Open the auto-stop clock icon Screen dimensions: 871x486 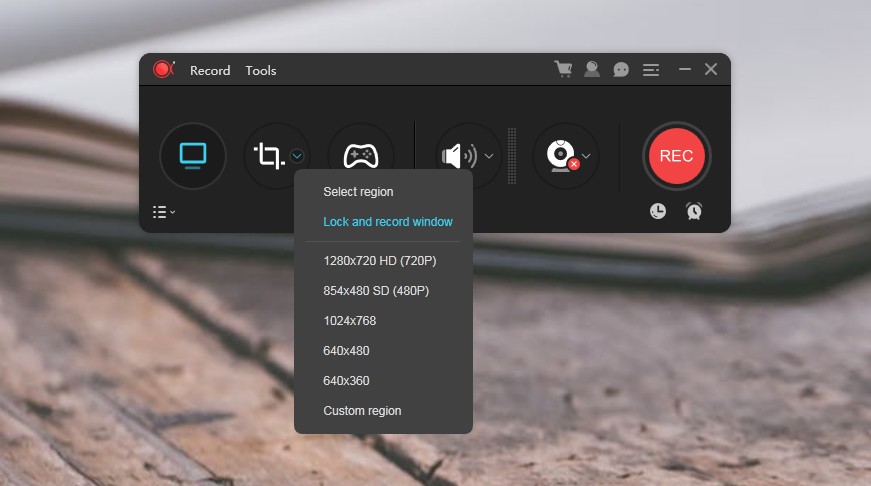tap(658, 211)
